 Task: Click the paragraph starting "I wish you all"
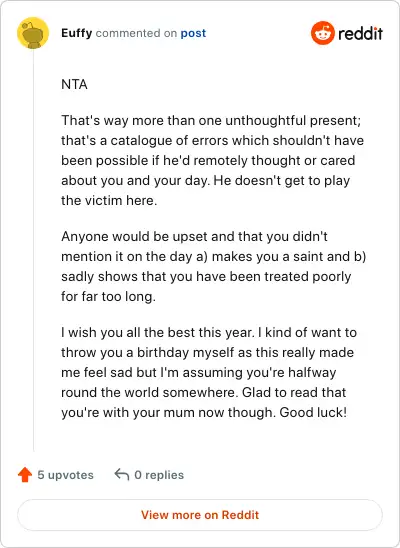[x=209, y=372]
